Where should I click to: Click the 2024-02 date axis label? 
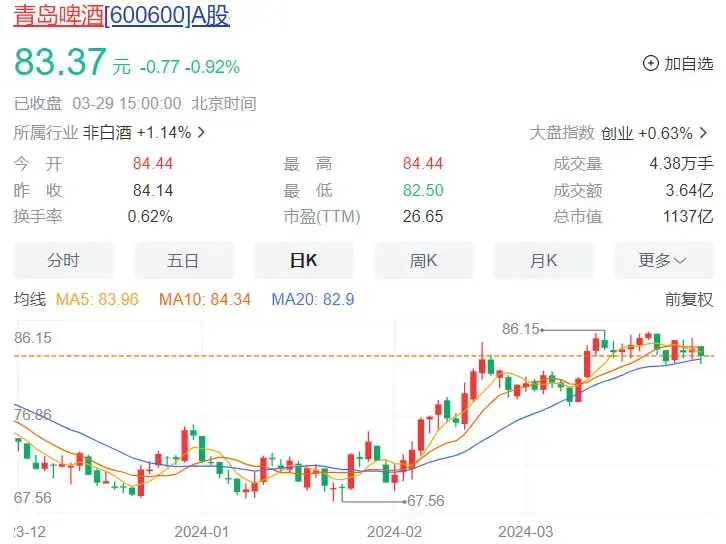394,531
